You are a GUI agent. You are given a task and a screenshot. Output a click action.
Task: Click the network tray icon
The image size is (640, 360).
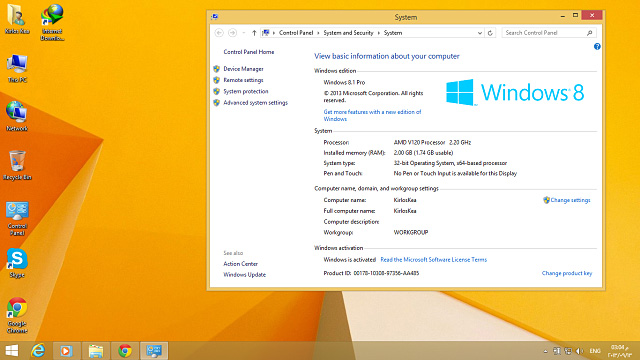tap(568, 351)
